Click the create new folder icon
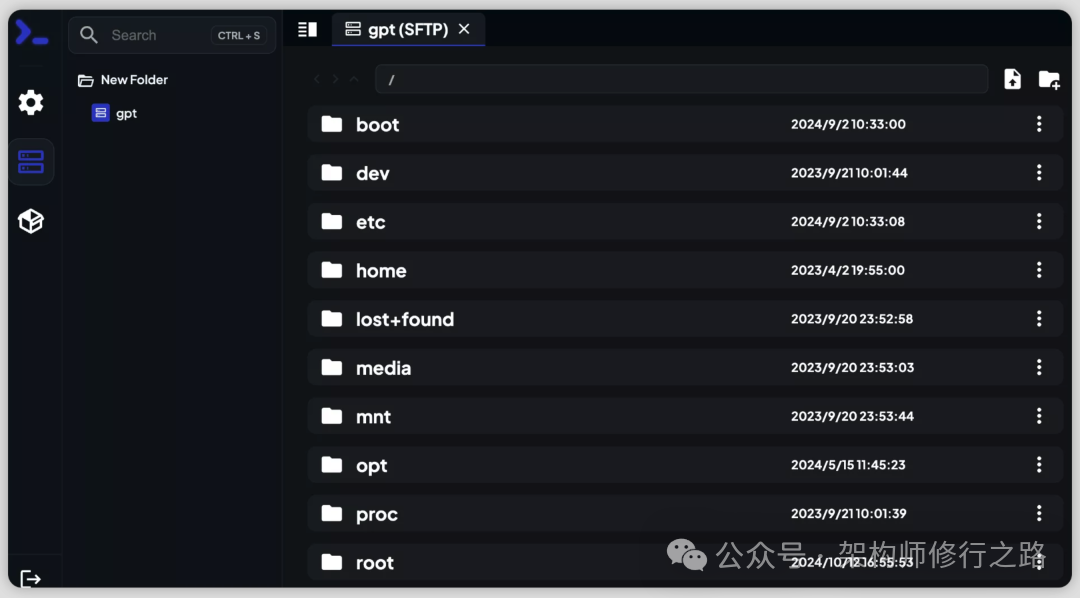 coord(1048,80)
